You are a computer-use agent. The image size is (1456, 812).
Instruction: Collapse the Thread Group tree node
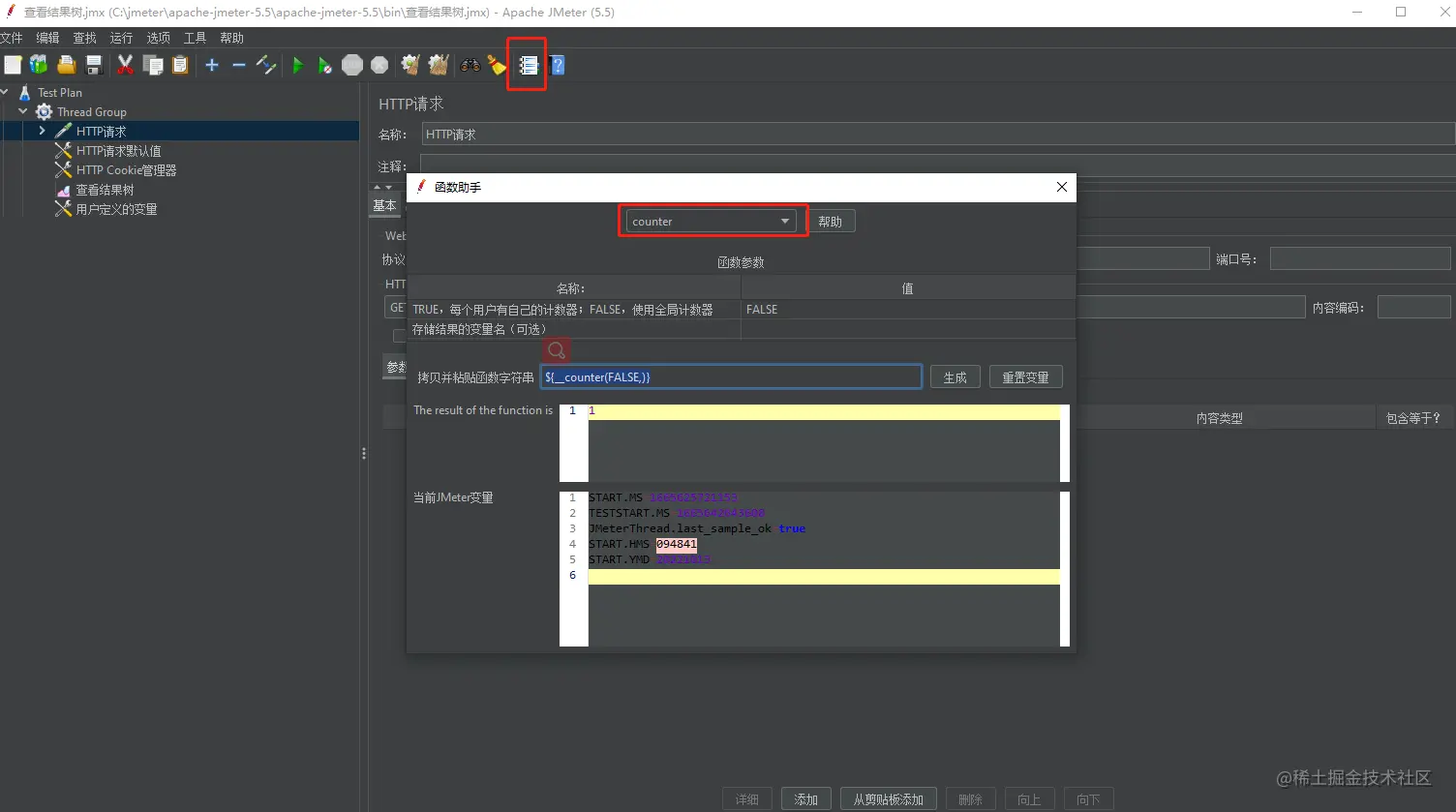[x=23, y=112]
